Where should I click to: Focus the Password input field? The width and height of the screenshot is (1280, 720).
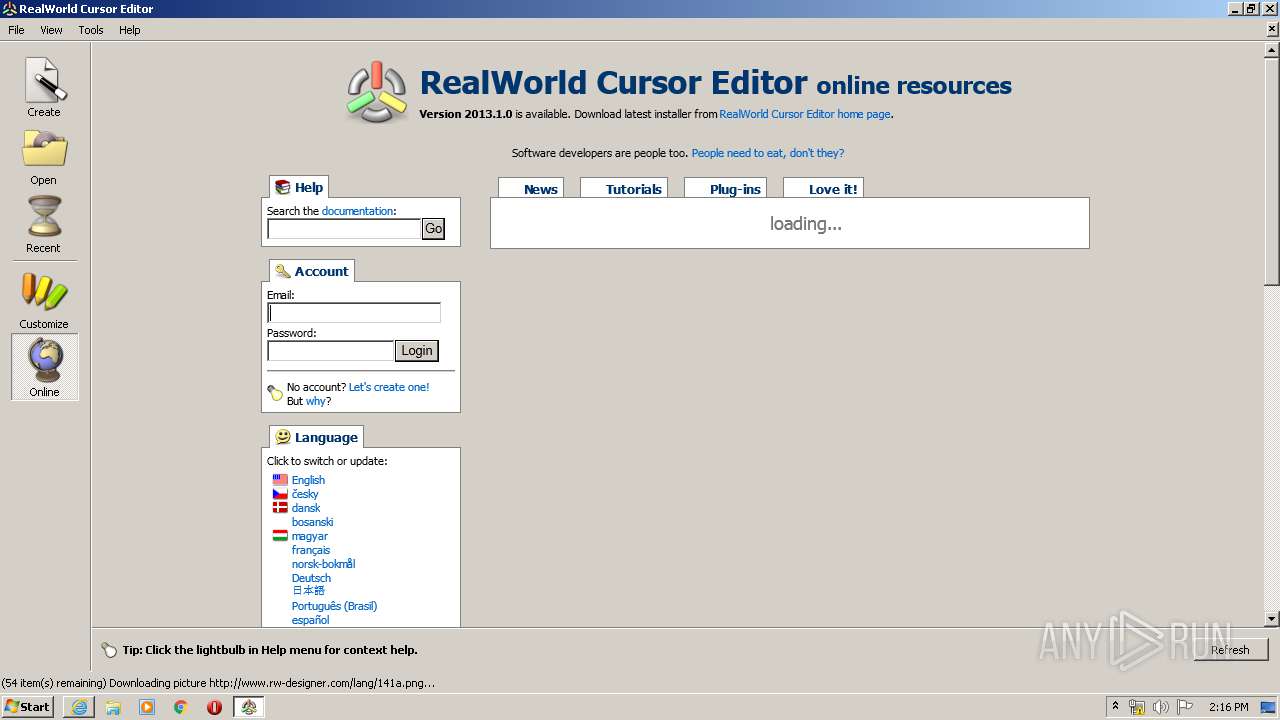(x=331, y=351)
